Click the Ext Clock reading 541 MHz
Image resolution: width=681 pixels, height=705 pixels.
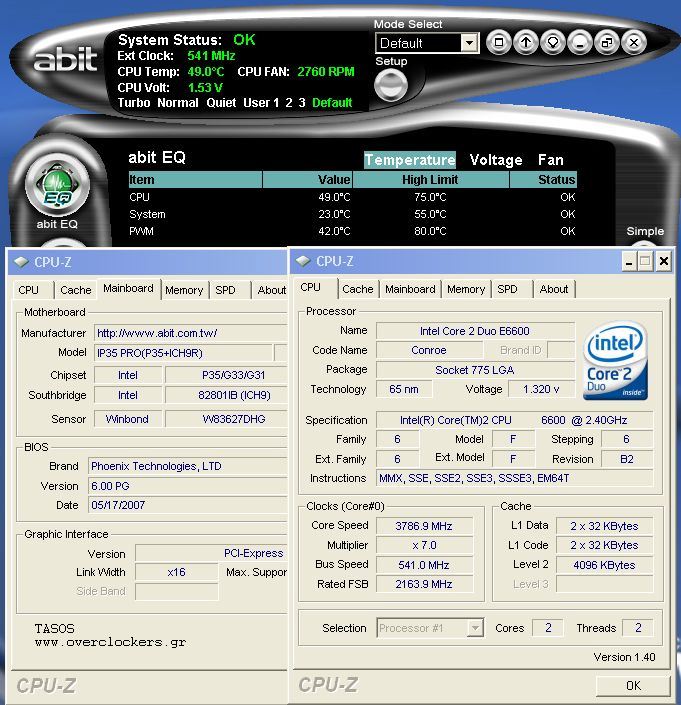click(x=211, y=56)
